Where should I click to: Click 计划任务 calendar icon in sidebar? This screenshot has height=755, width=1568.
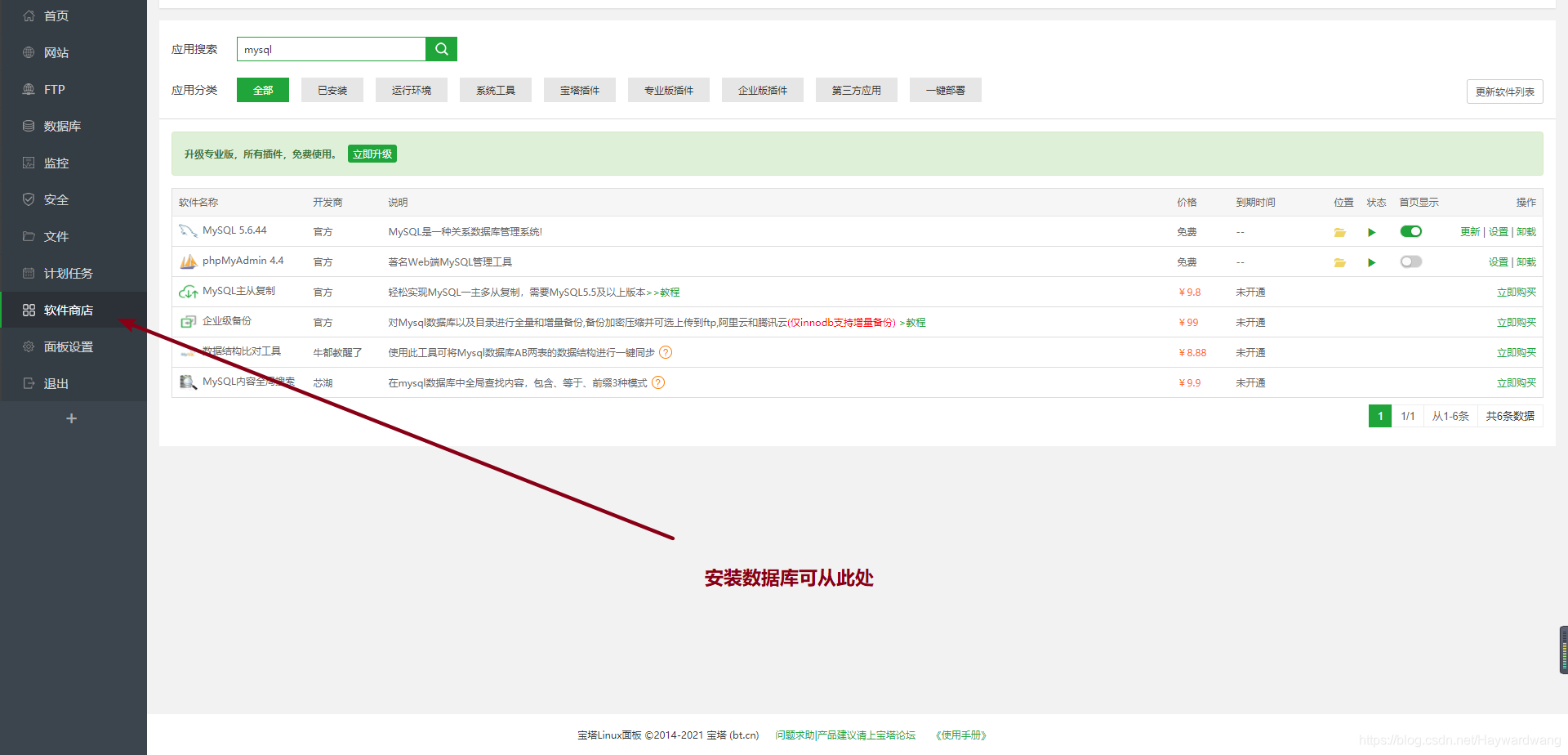[29, 273]
